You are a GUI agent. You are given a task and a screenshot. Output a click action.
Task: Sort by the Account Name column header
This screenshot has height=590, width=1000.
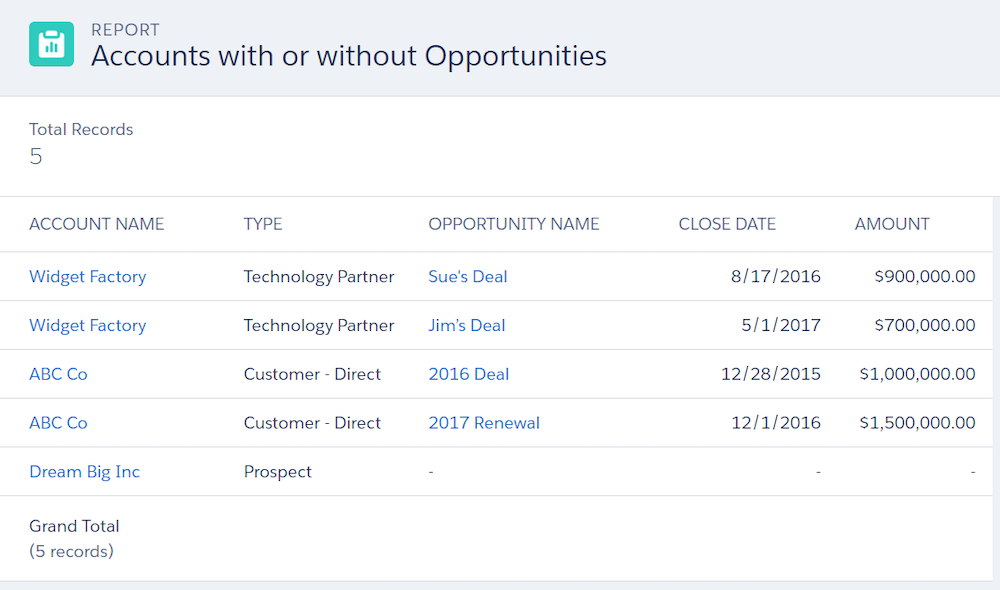(96, 224)
